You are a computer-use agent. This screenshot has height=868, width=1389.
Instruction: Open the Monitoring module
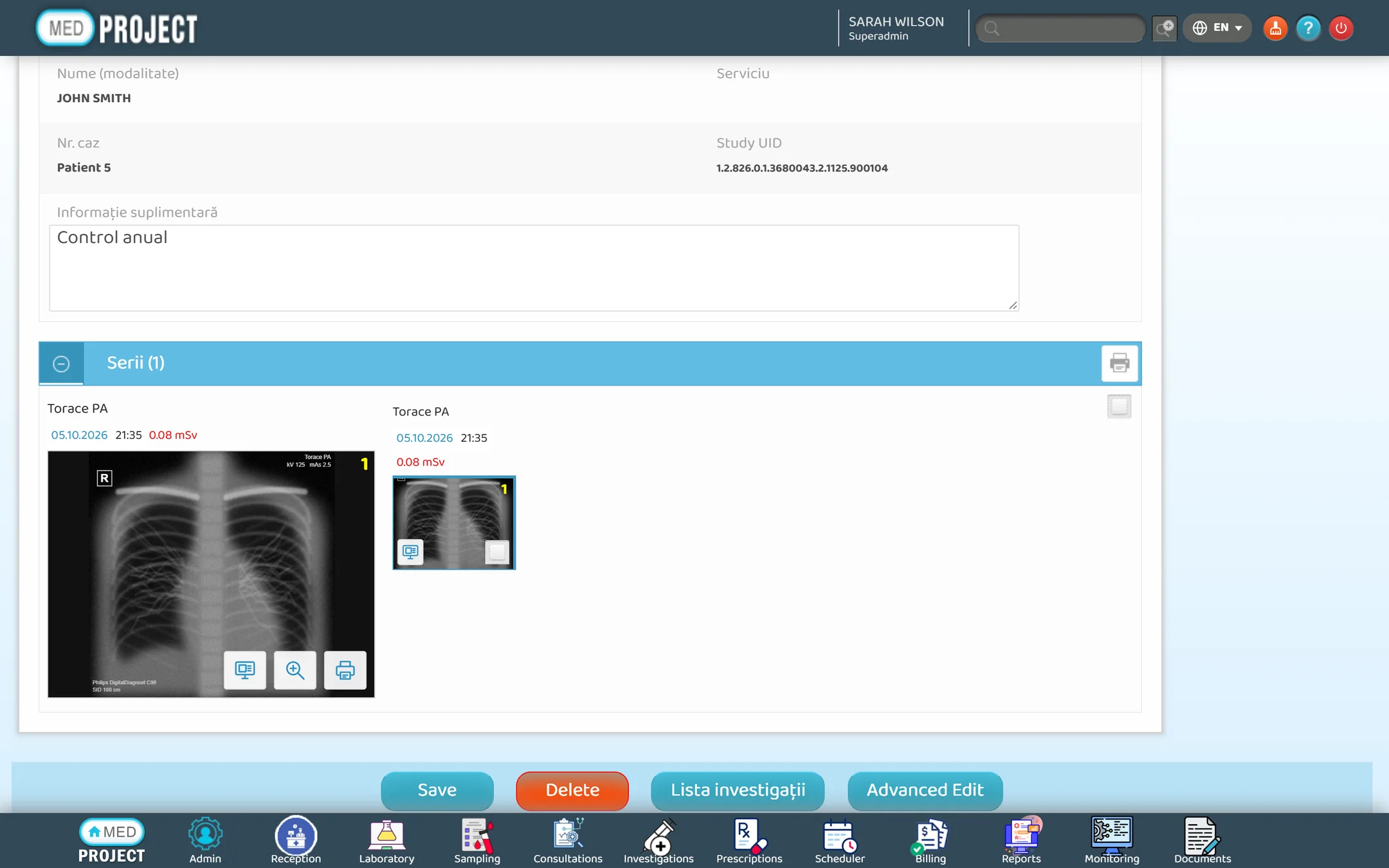[1112, 841]
